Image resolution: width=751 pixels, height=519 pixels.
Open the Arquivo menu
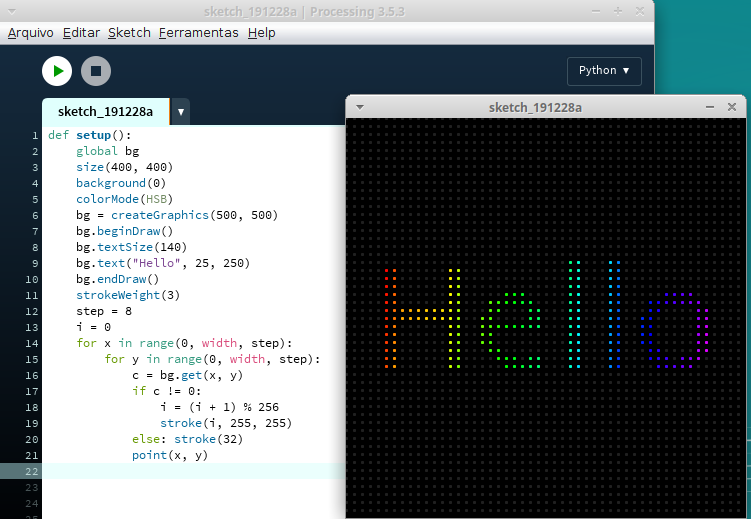(31, 32)
